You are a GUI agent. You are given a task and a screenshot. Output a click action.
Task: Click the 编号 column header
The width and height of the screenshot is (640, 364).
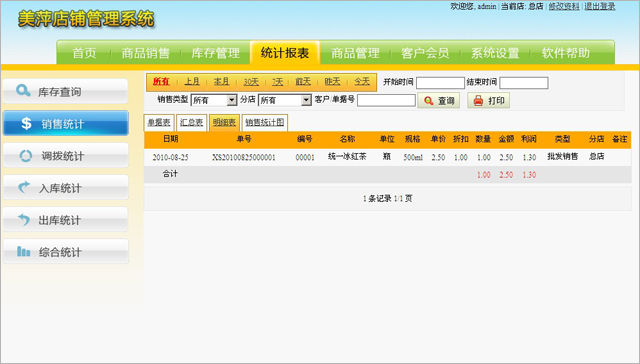(x=304, y=139)
